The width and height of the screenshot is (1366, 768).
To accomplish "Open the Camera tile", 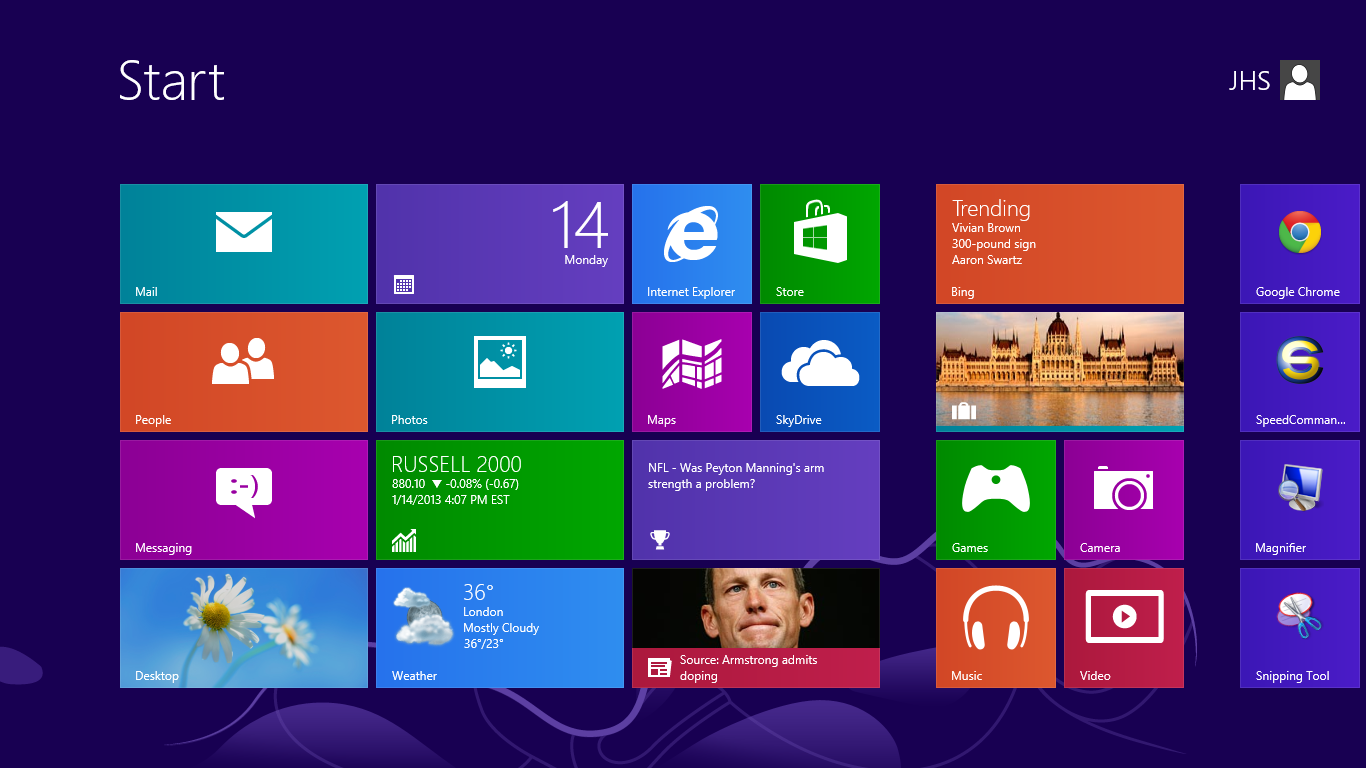I will pyautogui.click(x=1123, y=499).
